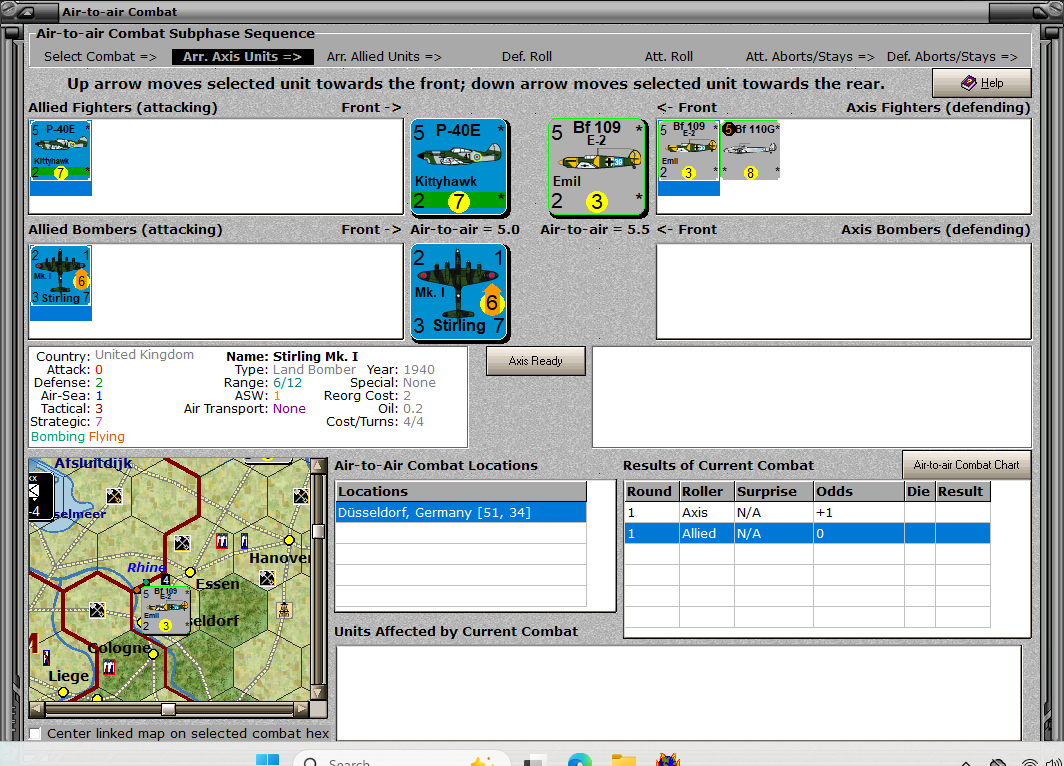The width and height of the screenshot is (1064, 766).
Task: Click the Att. Aborts/Stays subphase step
Action: coord(810,57)
